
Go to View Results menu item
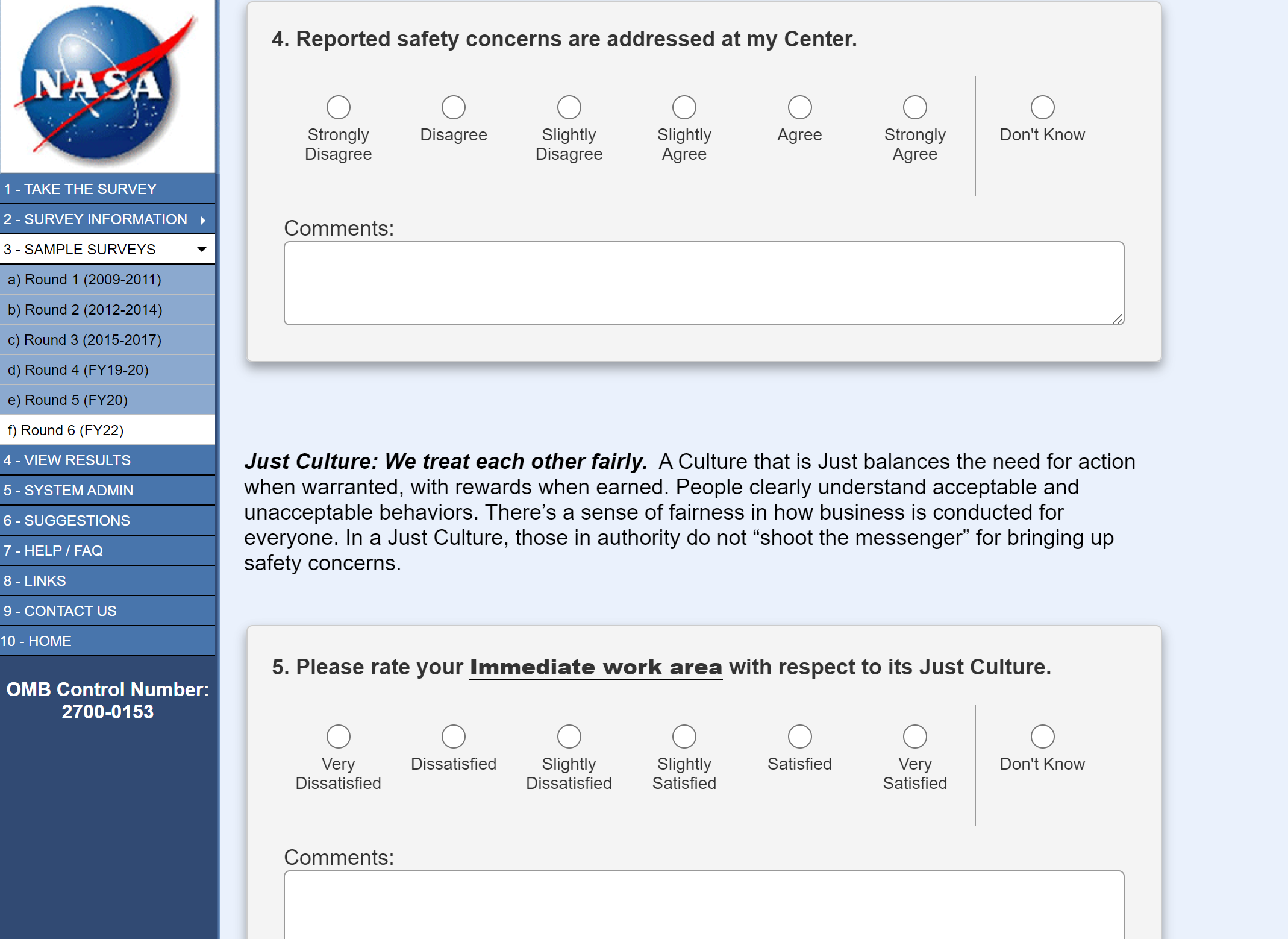[x=67, y=460]
